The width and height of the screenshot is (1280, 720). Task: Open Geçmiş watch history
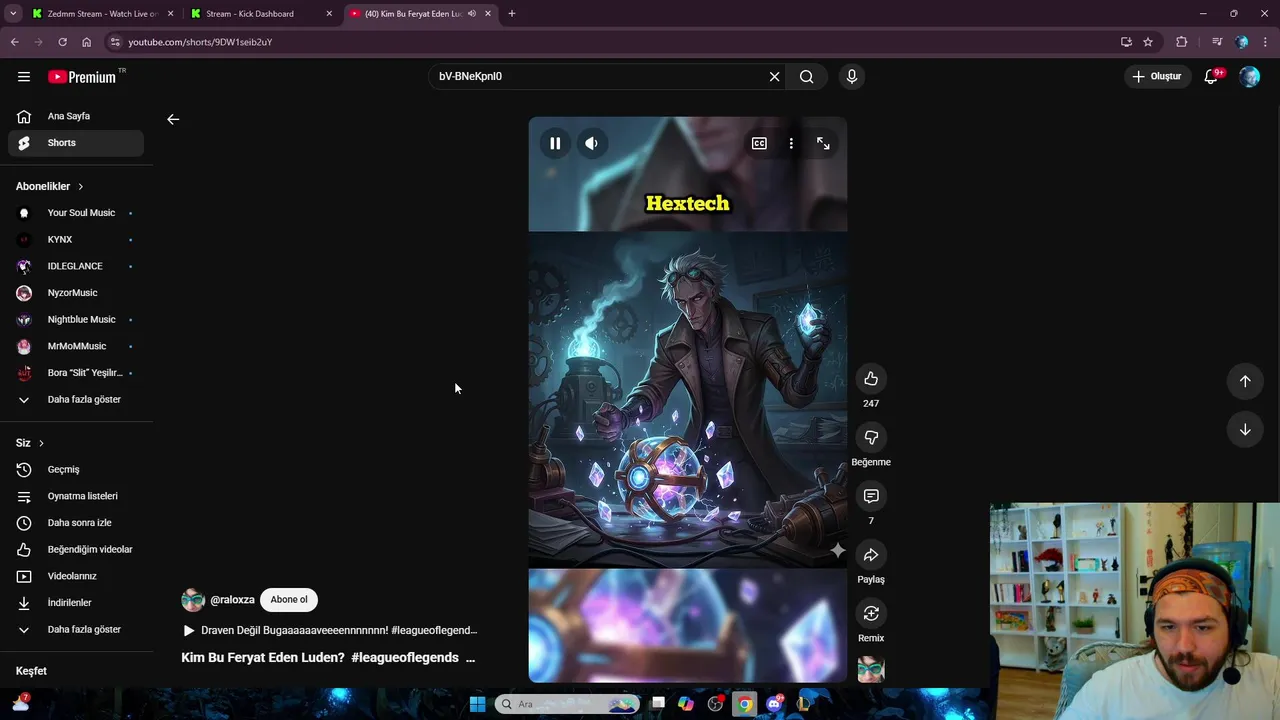[x=76, y=469]
